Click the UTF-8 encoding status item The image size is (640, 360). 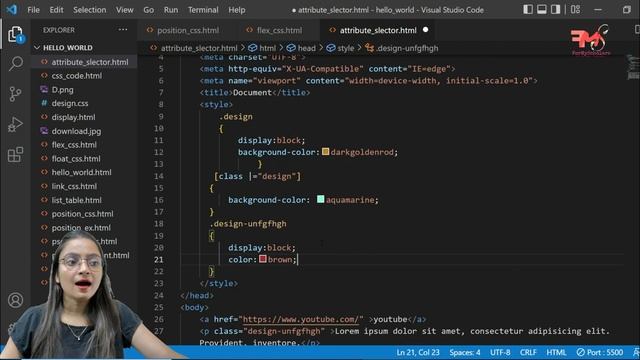click(x=500, y=352)
